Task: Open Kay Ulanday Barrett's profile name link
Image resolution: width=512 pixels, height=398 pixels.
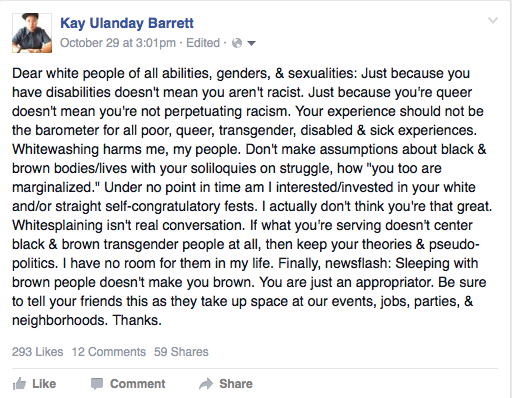Action: click(x=127, y=23)
